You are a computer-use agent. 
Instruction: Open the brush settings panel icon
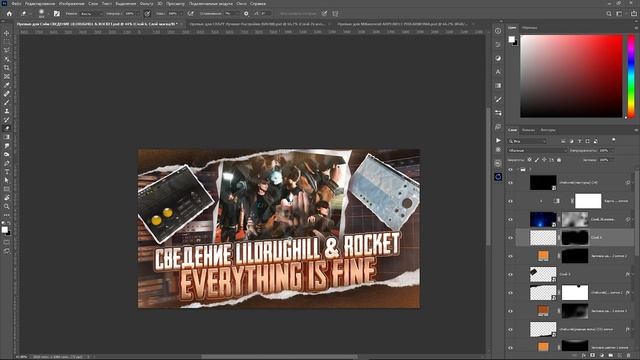[57, 13]
